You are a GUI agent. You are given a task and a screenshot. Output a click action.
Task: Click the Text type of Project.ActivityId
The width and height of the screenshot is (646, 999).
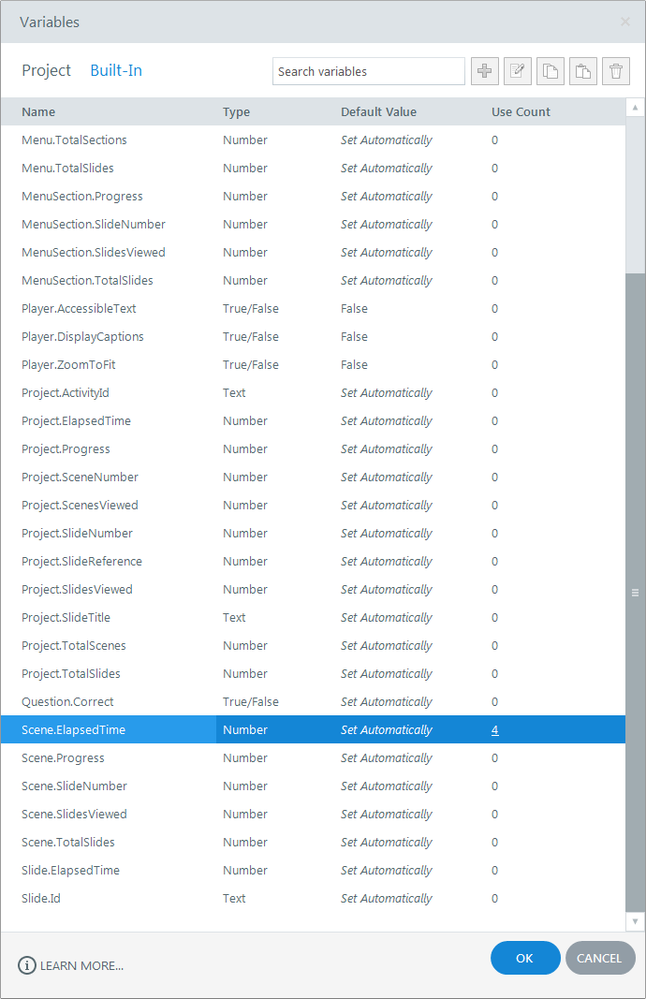point(234,392)
